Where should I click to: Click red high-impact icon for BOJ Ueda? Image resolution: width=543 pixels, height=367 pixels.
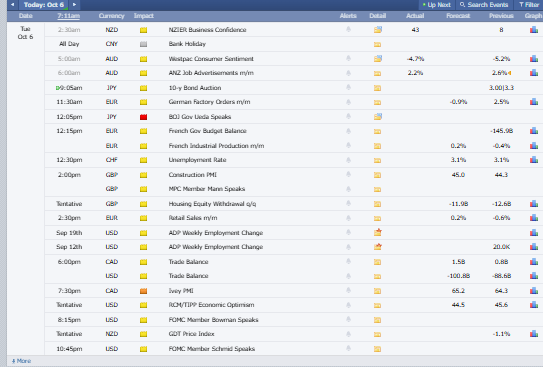click(x=143, y=117)
